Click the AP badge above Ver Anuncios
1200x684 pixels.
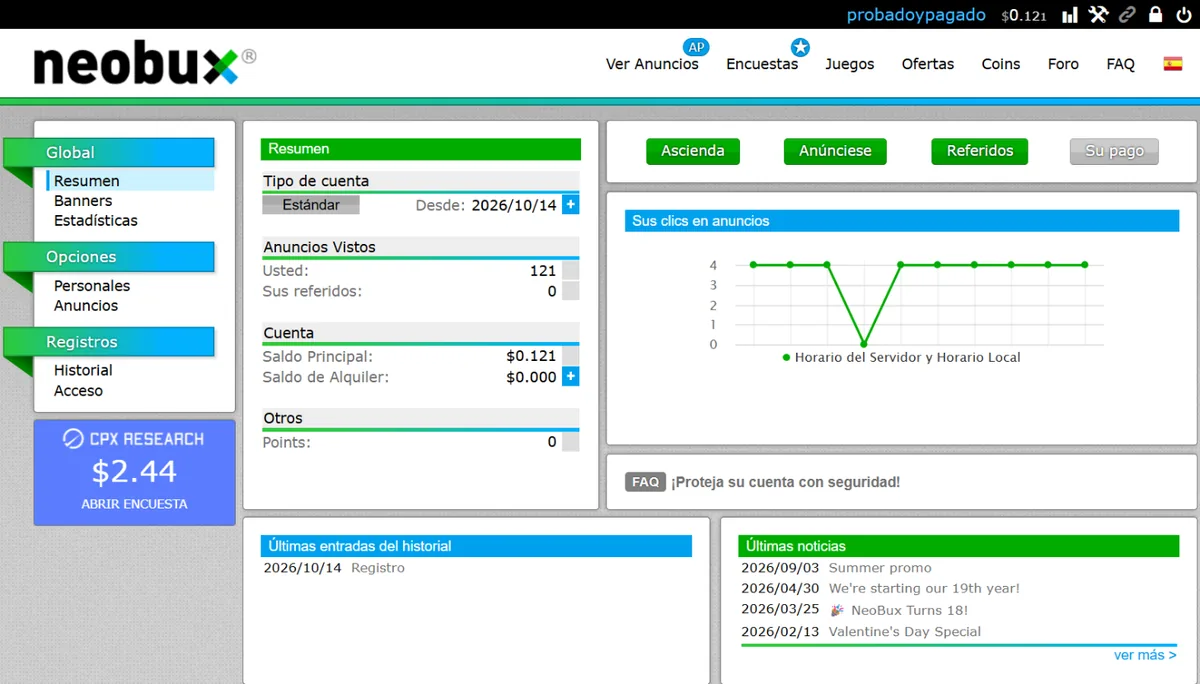pyautogui.click(x=696, y=47)
